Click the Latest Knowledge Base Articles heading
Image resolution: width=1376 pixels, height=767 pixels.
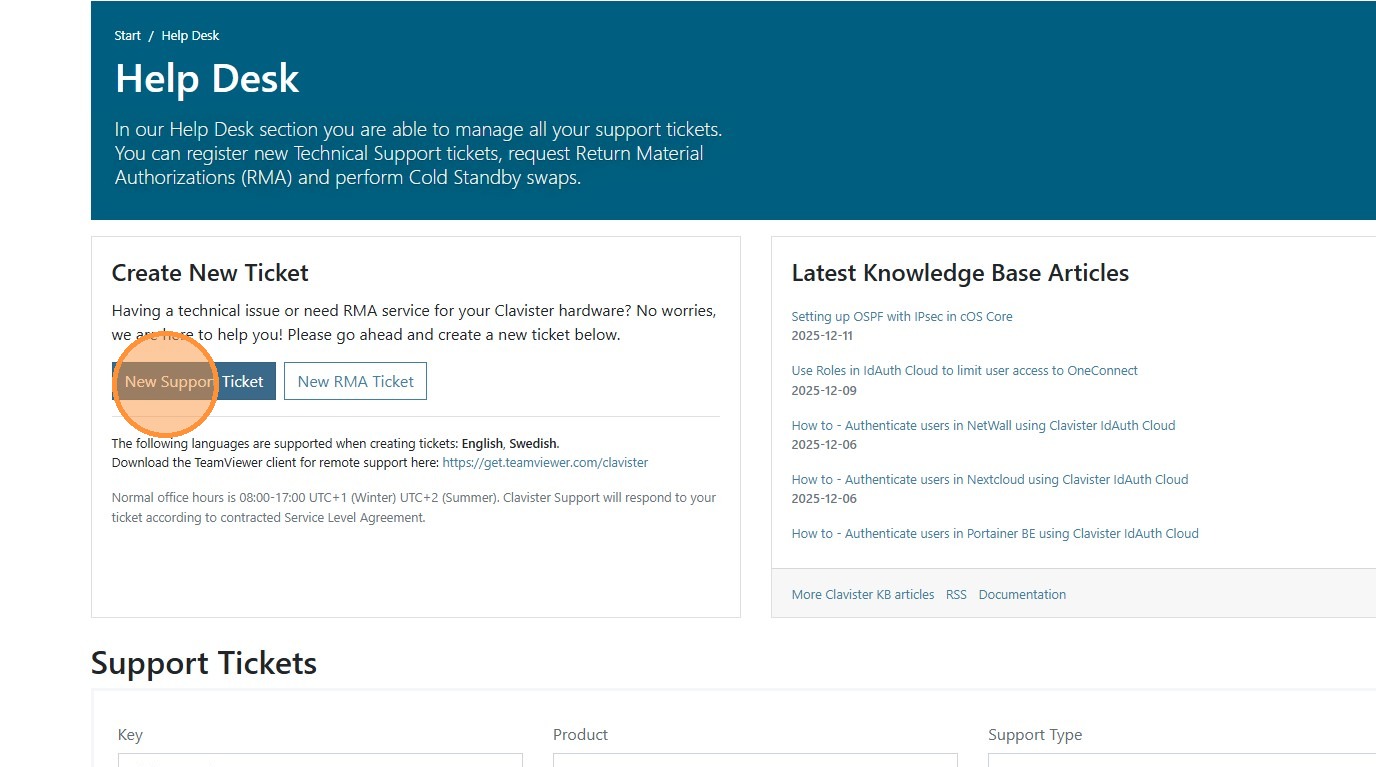(960, 273)
